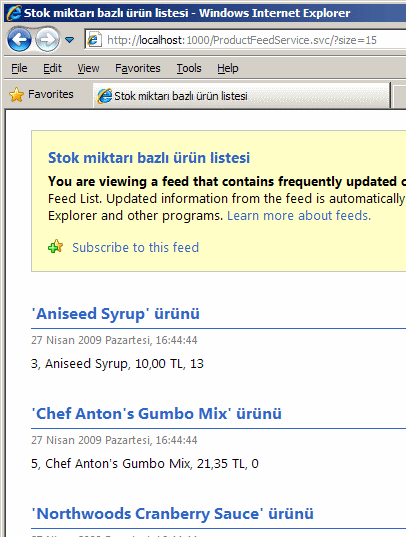Screen dimensions: 406x537
Task: Select the Stok miktarı bazlı ürün listesi tab
Action: coord(242,96)
